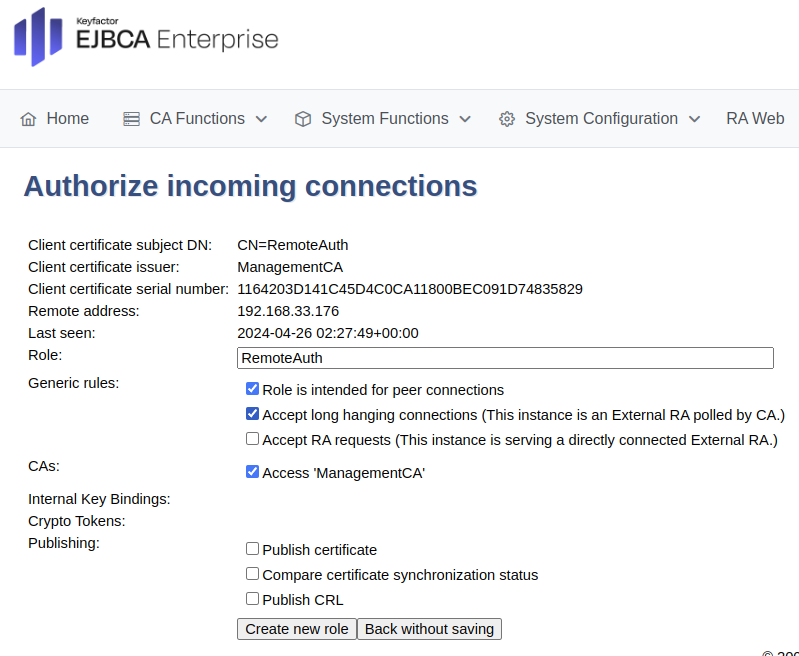Enable the Publish certificate checkbox

pyautogui.click(x=253, y=549)
